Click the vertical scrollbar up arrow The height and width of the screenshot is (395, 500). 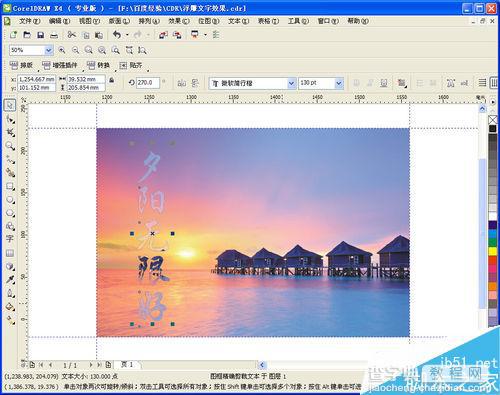482,109
